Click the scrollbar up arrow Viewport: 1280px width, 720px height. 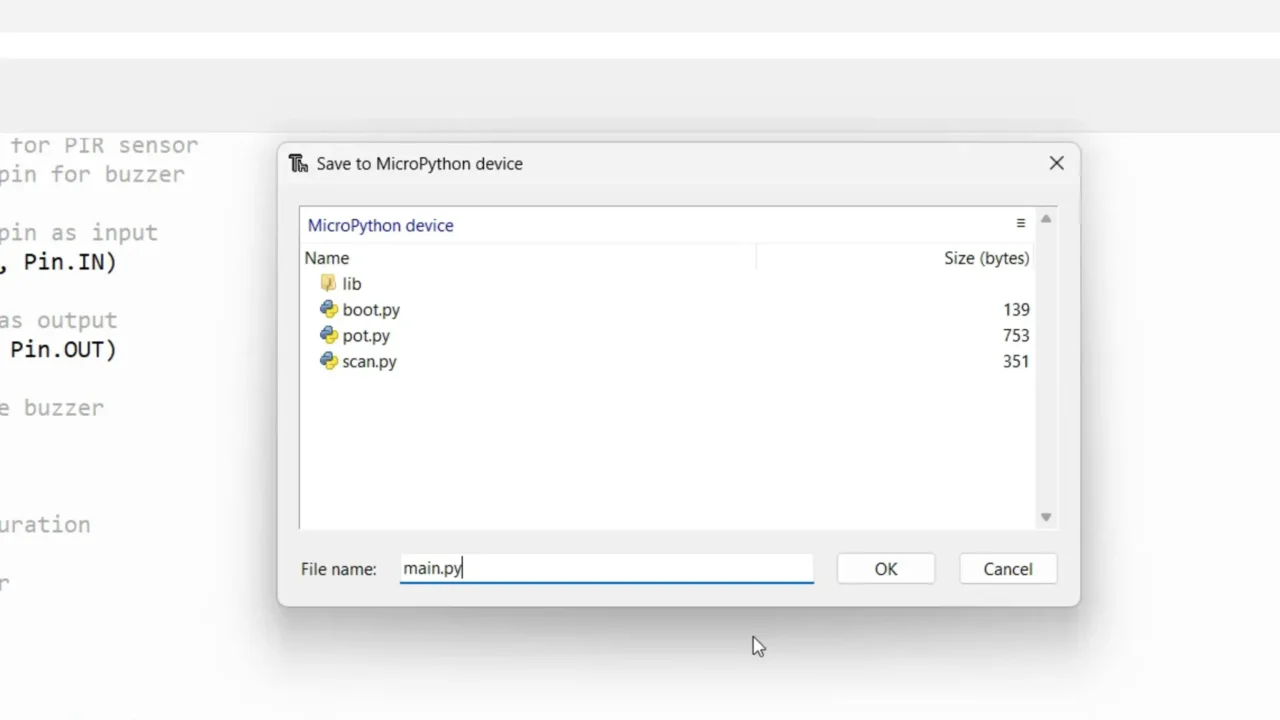[1046, 219]
